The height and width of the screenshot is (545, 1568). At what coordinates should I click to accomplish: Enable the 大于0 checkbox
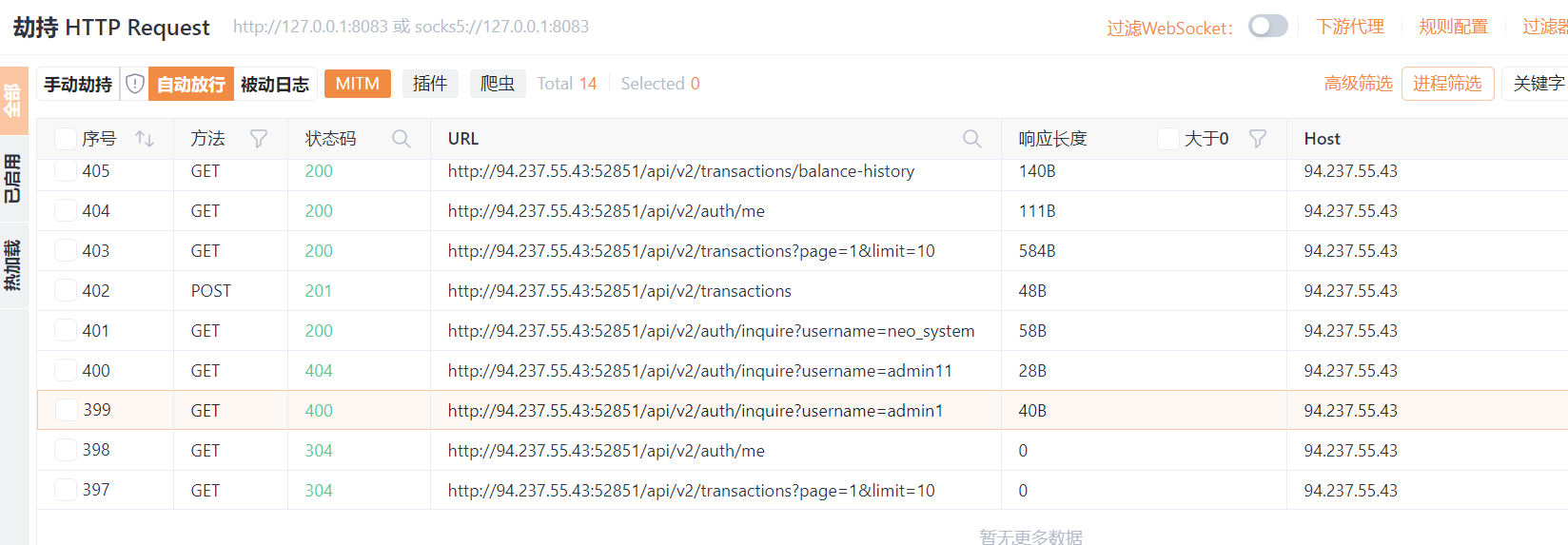coord(1168,139)
